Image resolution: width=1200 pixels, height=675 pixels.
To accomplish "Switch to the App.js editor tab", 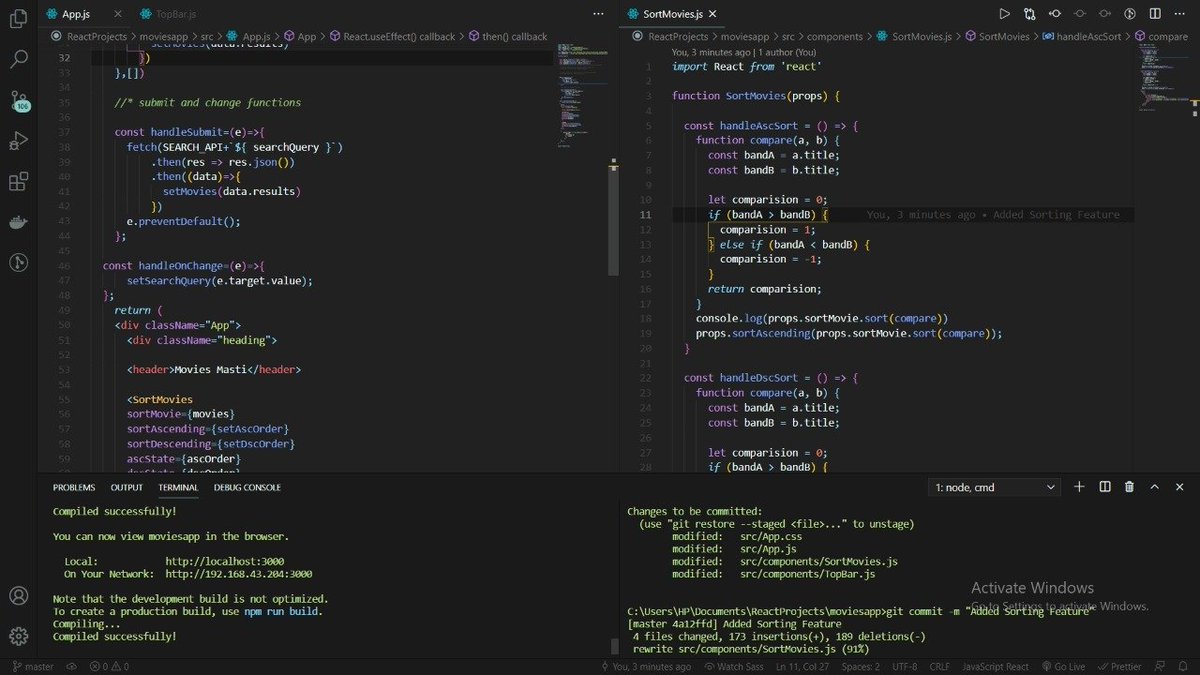I will pyautogui.click(x=75, y=14).
